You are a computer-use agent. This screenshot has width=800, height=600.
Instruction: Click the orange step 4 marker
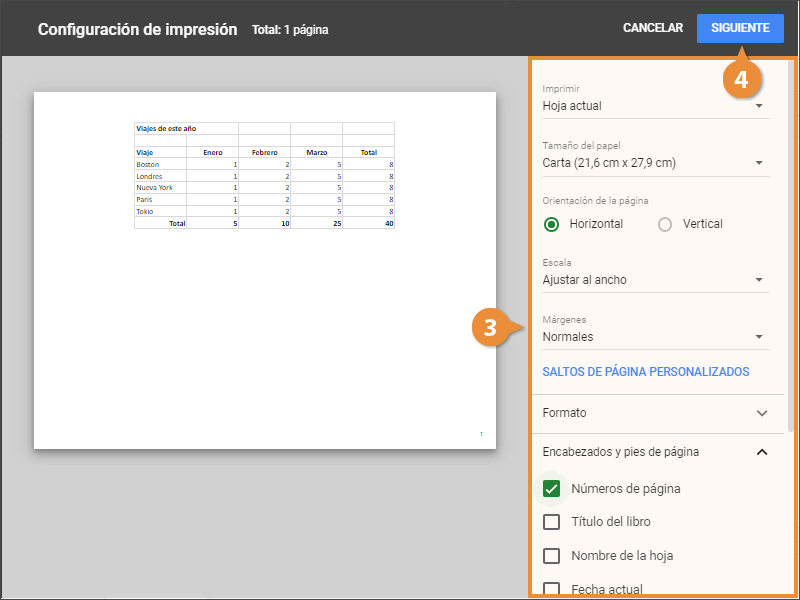[x=741, y=81]
